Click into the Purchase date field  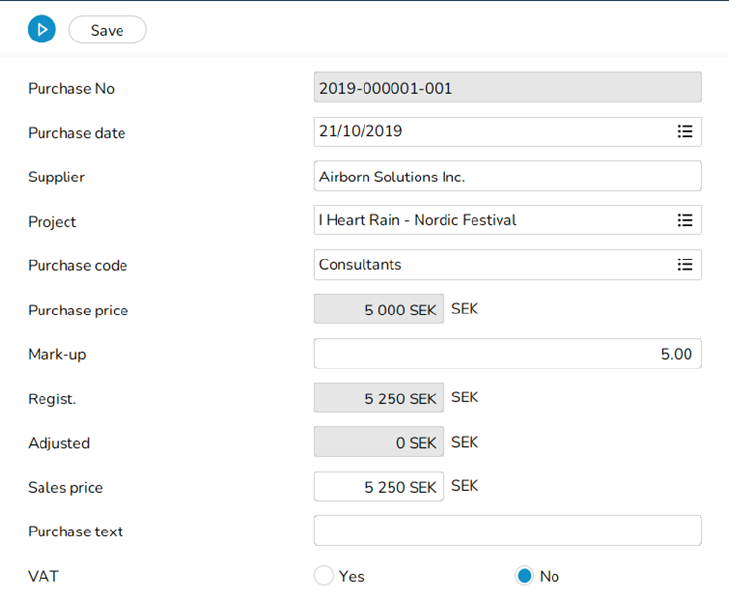(490, 132)
